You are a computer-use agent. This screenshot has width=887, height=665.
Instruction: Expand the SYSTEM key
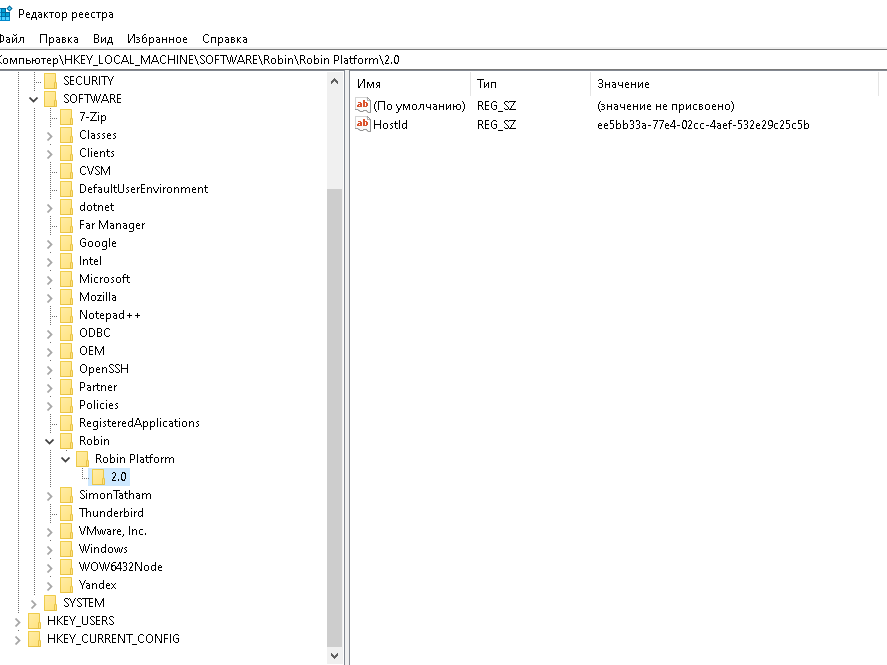point(34,603)
